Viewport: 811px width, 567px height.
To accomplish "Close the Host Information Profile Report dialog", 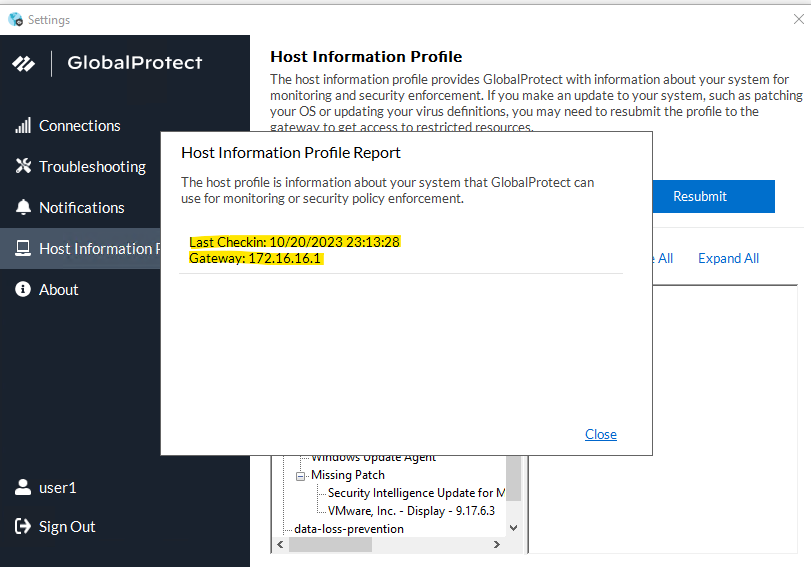I will [600, 434].
